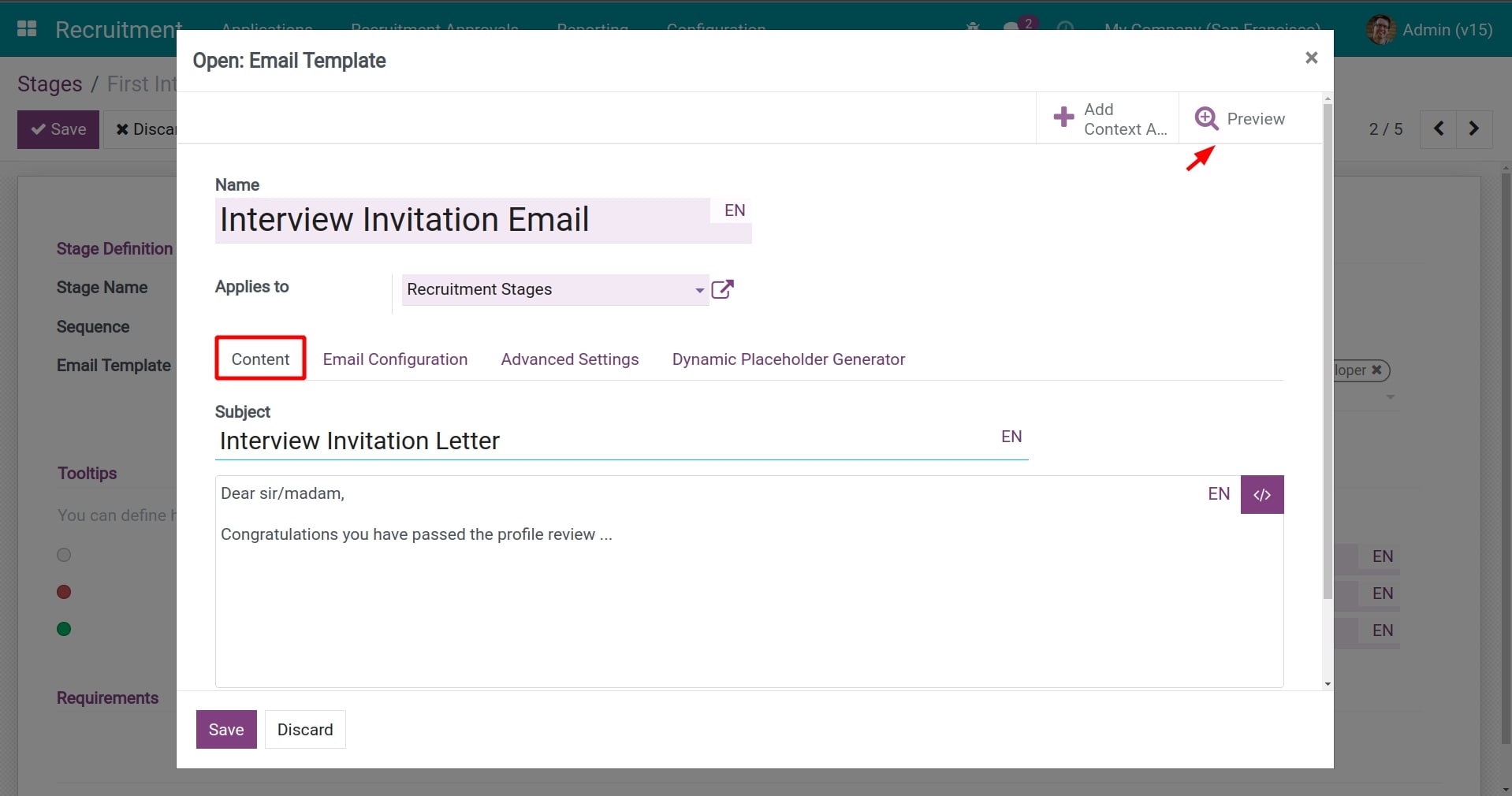Select the red kanban status circle
This screenshot has height=796, width=1512.
[x=63, y=592]
